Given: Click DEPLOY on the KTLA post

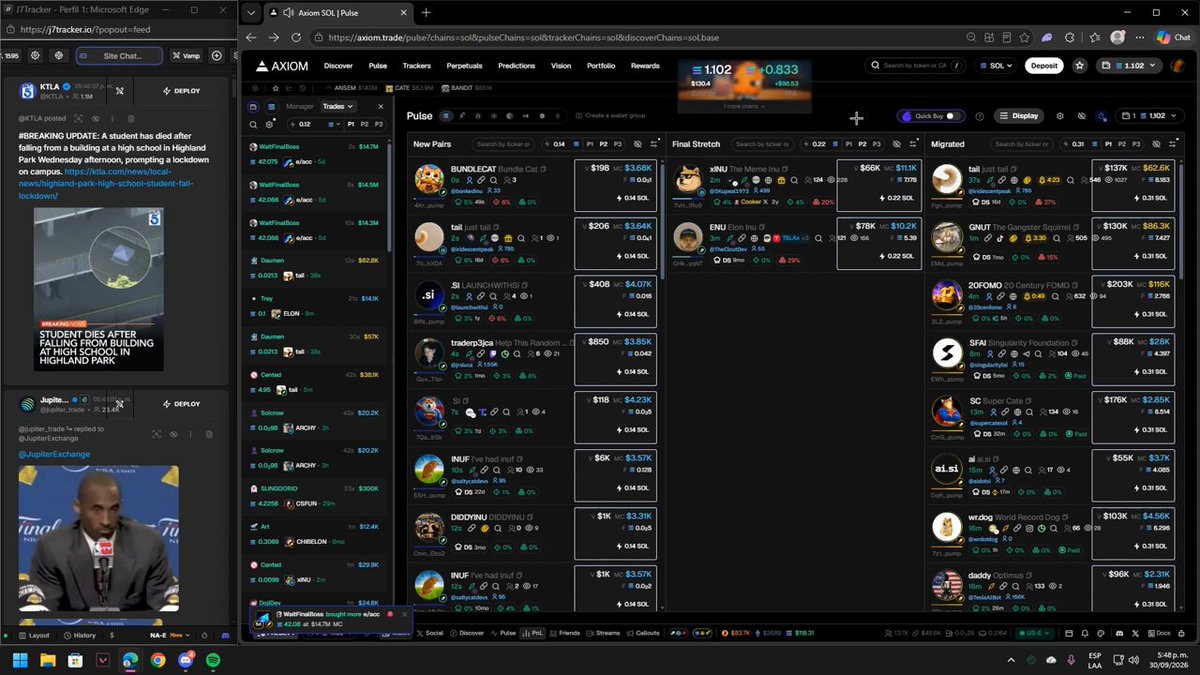Looking at the screenshot, I should pos(181,91).
